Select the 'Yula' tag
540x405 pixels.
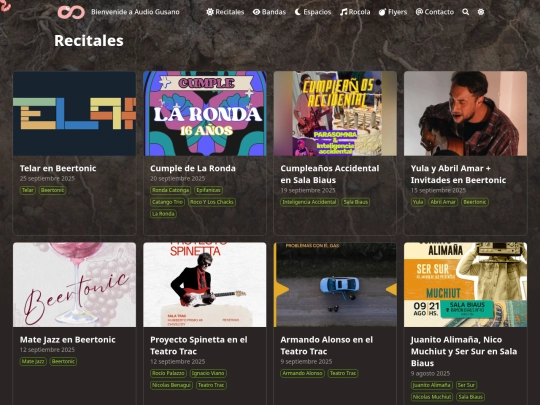click(418, 202)
